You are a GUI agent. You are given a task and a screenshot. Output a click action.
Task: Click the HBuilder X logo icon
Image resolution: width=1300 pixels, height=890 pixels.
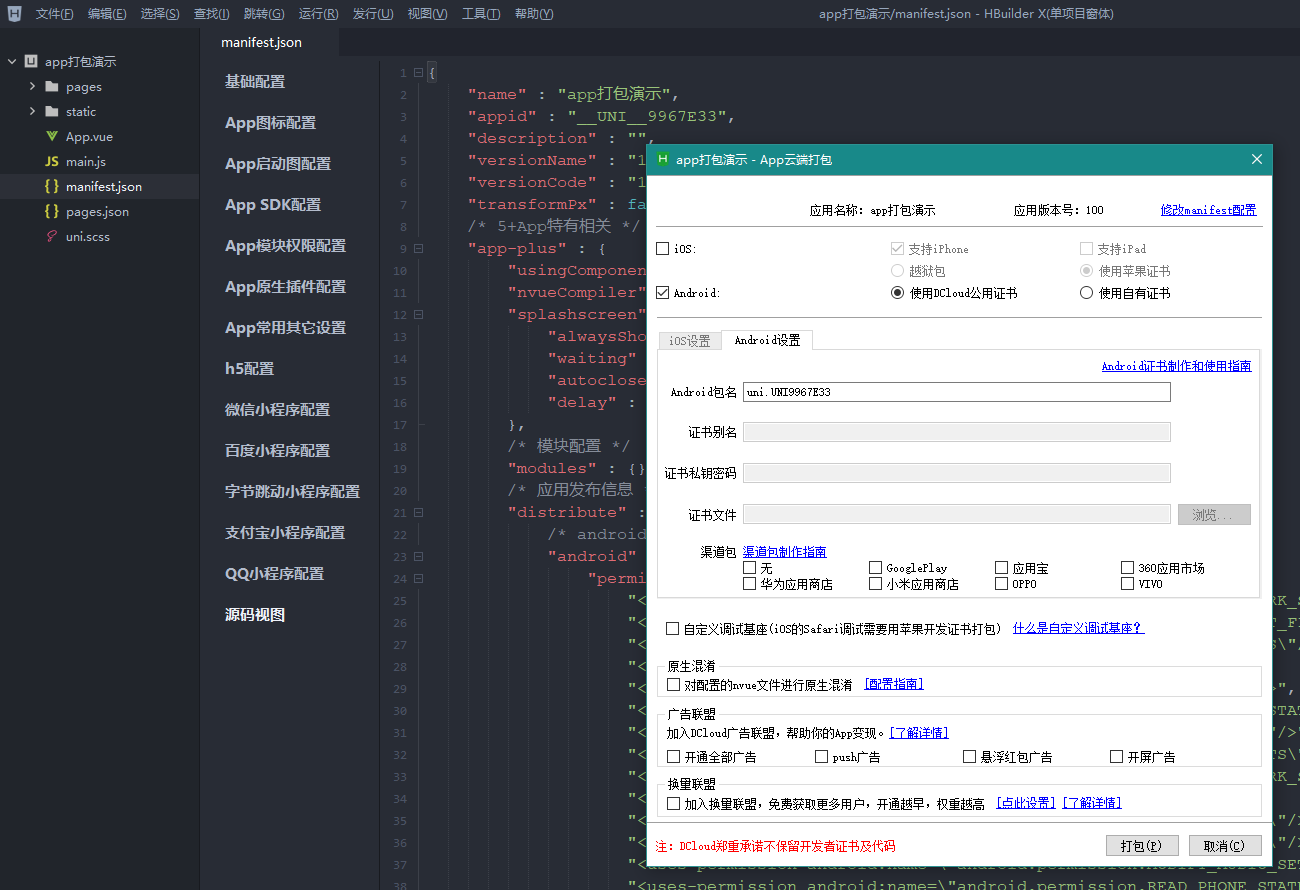[15, 14]
